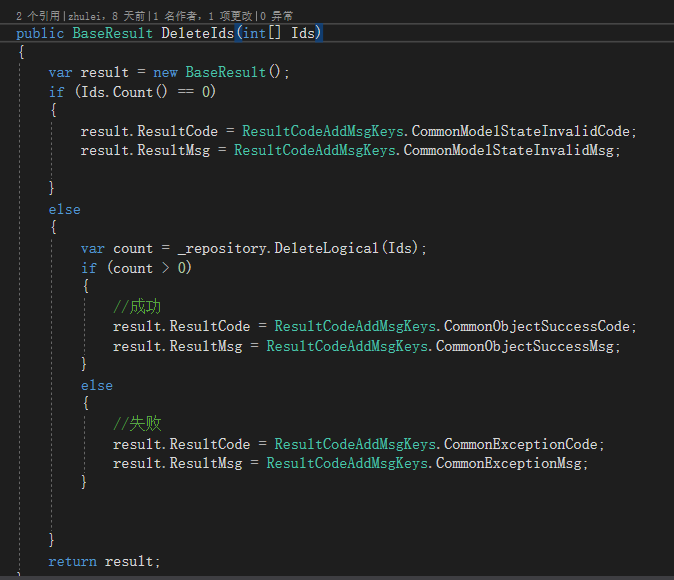Click ResultCodeAddMsgKeys on the CommonObjectSuccessCode line
This screenshot has height=580, width=674.
tap(355, 326)
